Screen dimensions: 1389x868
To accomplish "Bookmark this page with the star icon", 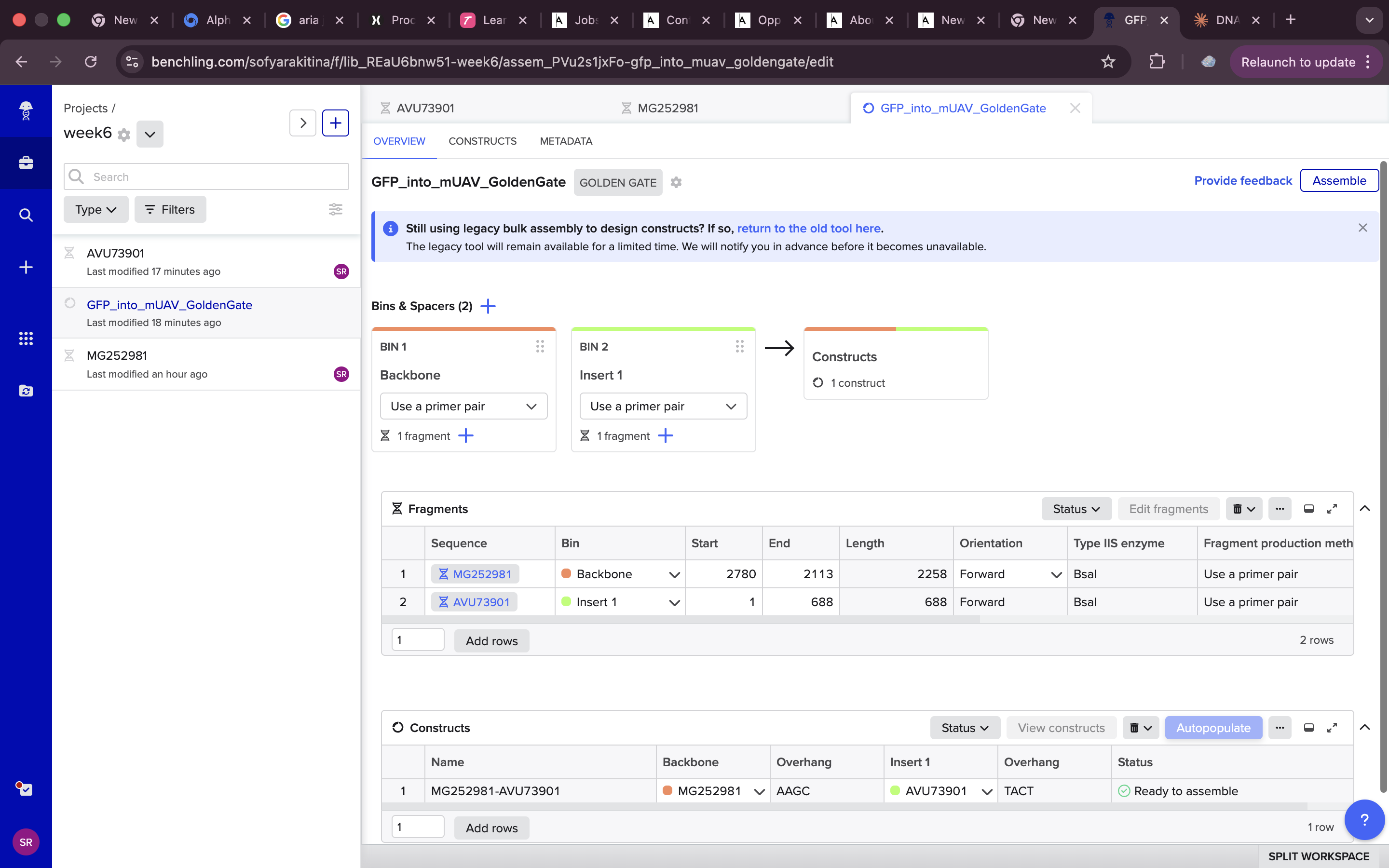I will [x=1108, y=62].
